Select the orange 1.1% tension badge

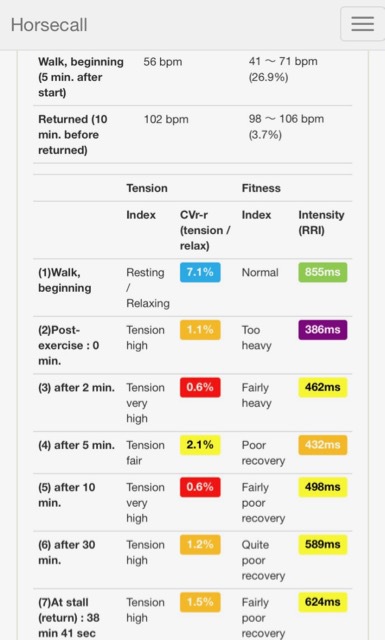pyautogui.click(x=200, y=330)
